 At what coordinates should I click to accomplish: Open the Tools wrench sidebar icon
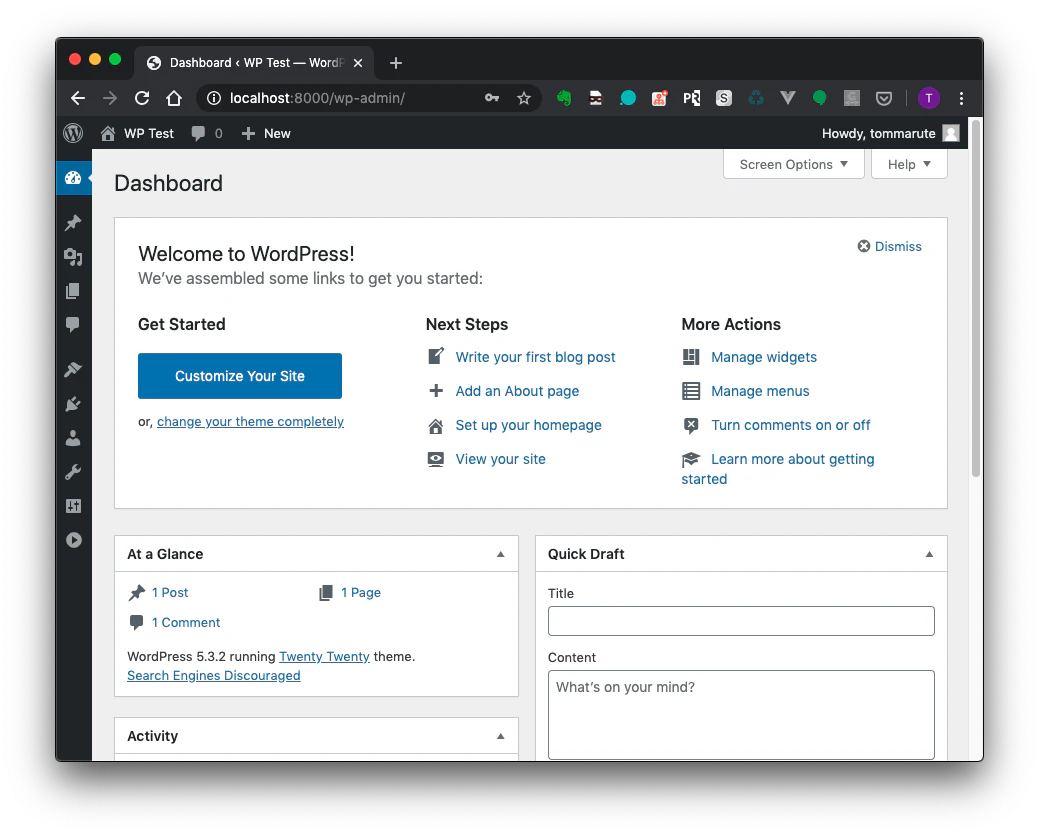pyautogui.click(x=73, y=472)
